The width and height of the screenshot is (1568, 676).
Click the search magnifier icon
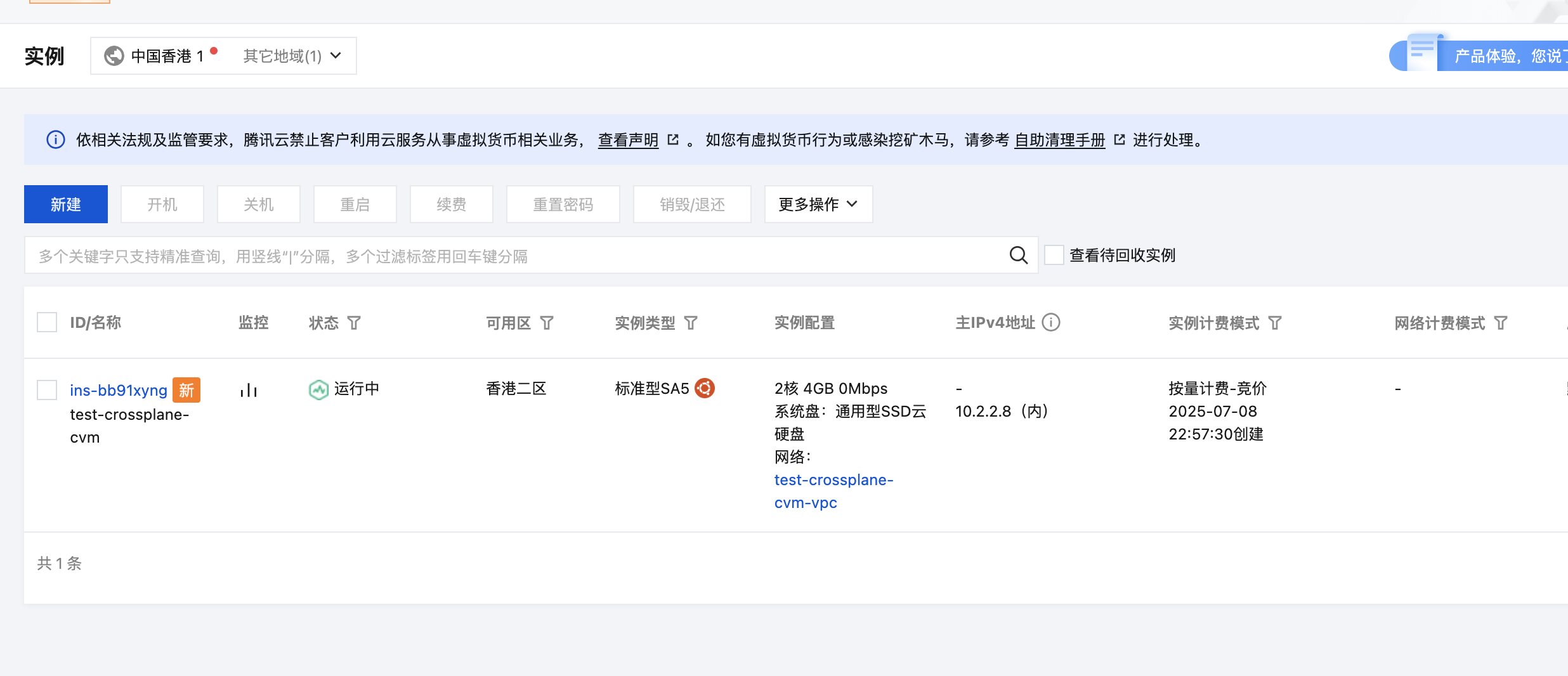coord(1018,255)
